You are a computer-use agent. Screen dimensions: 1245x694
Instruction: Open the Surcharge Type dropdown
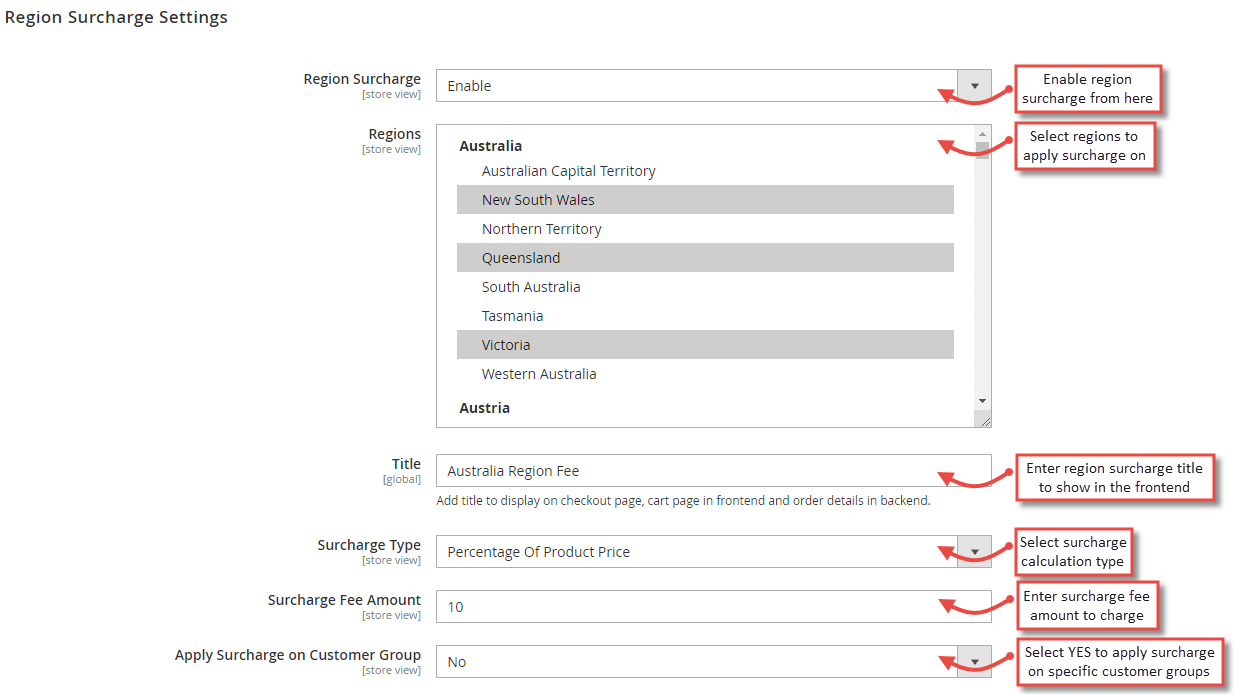click(713, 552)
